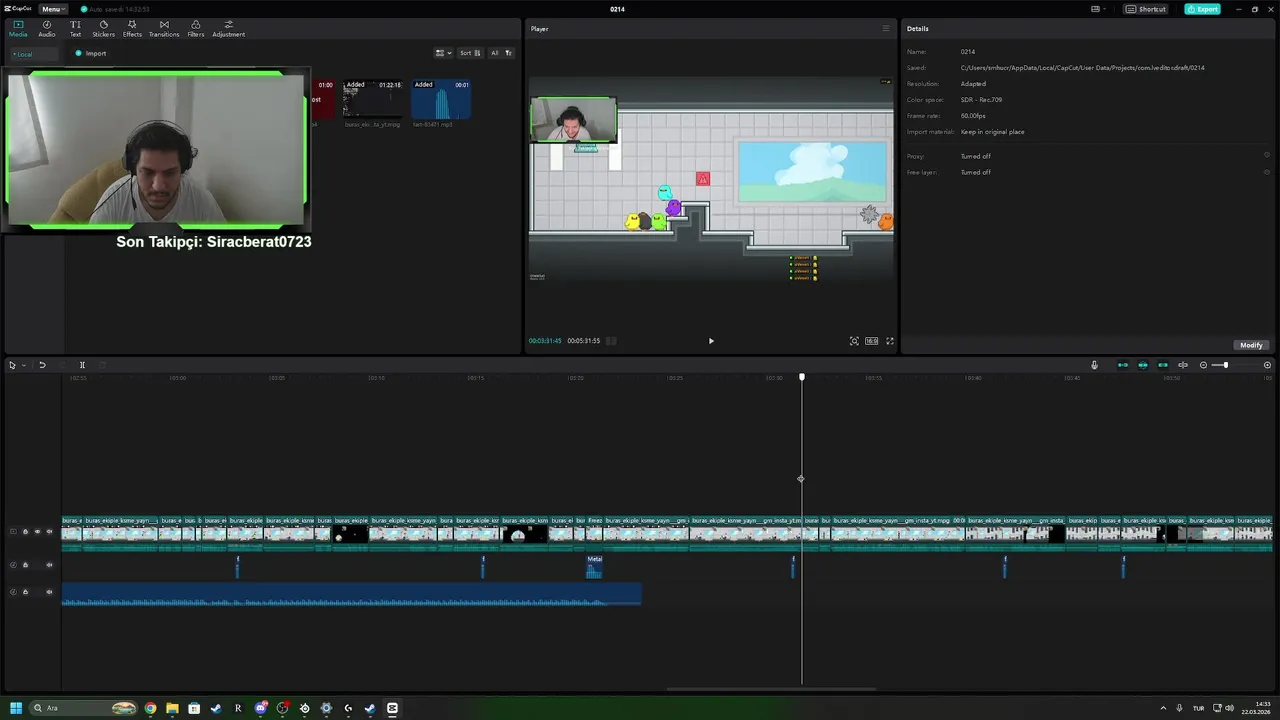Start voice recording with the microphone icon
The width and height of the screenshot is (1280, 720).
(x=1094, y=365)
